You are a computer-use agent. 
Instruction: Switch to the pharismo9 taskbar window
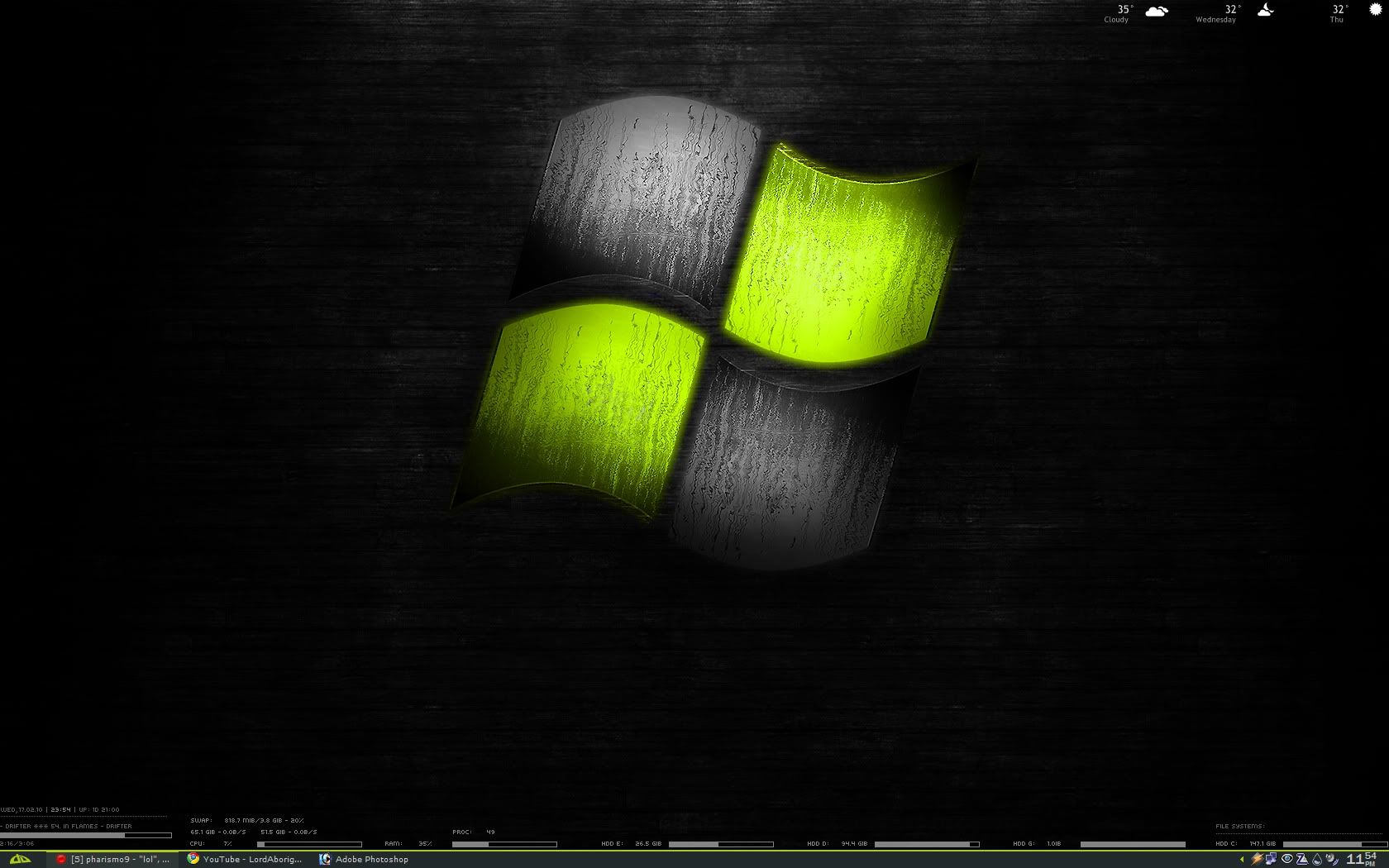112,860
